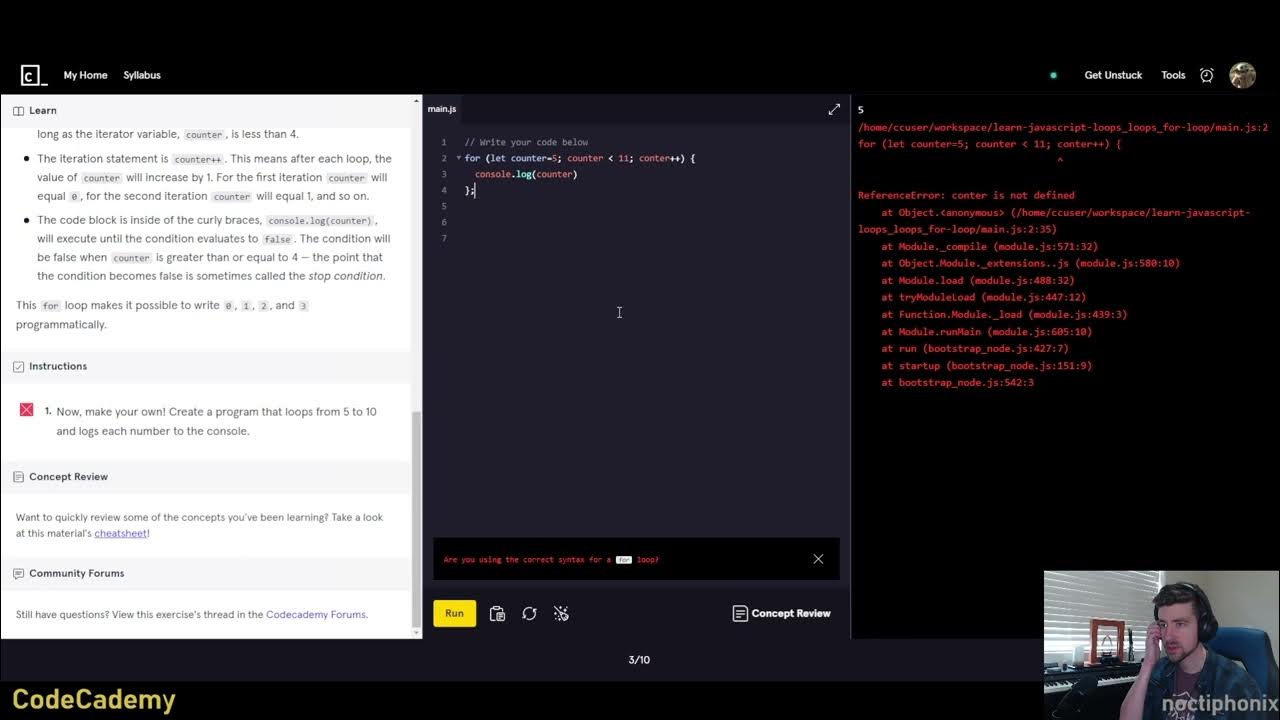The image size is (1280, 720).
Task: Click the alarm clock timer icon
Action: [1207, 75]
